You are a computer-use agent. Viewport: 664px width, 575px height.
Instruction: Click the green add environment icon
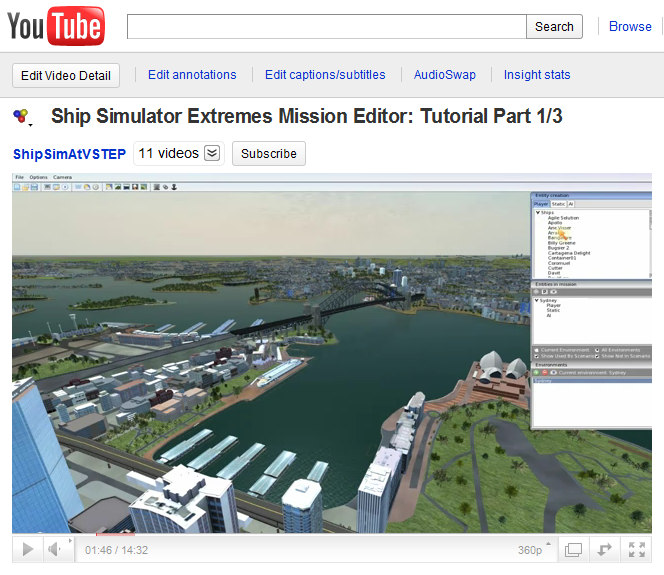pos(536,373)
